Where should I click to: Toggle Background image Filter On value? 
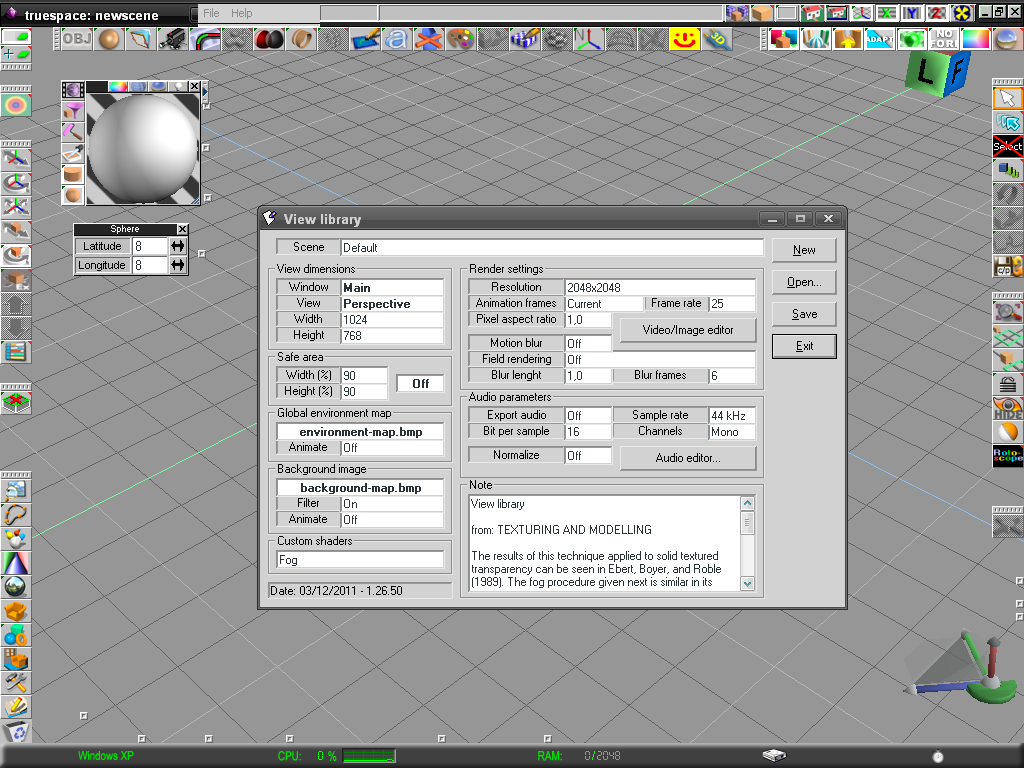point(392,504)
